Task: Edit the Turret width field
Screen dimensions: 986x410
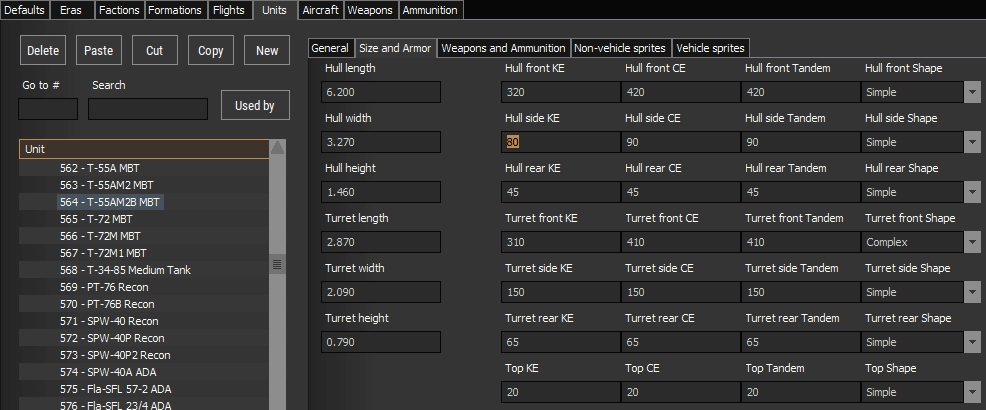Action: coord(380,292)
